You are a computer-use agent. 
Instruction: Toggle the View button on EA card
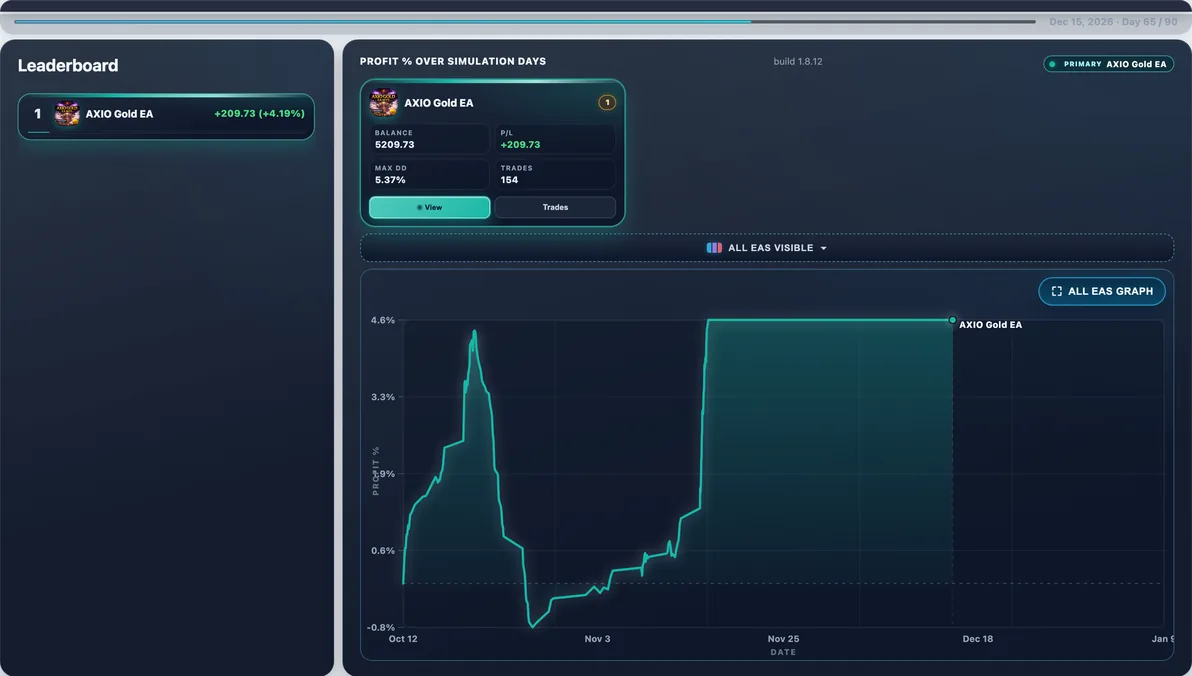click(x=430, y=207)
